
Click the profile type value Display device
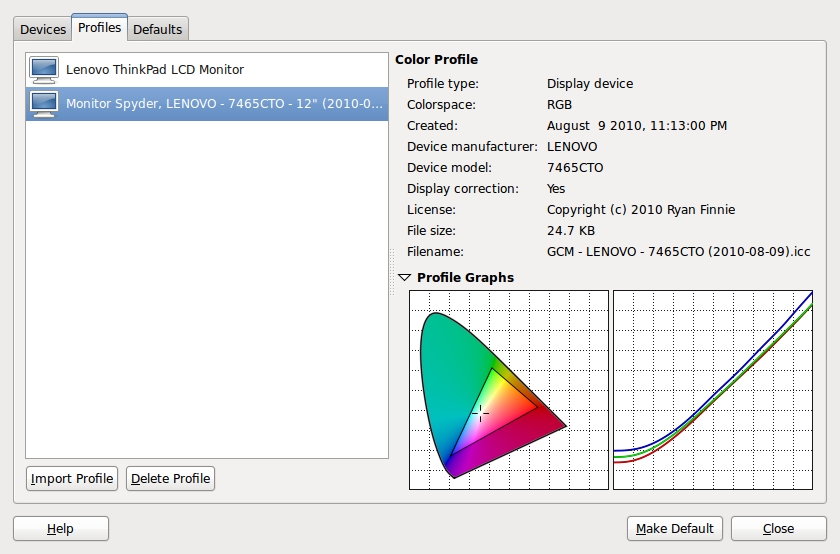tap(590, 84)
